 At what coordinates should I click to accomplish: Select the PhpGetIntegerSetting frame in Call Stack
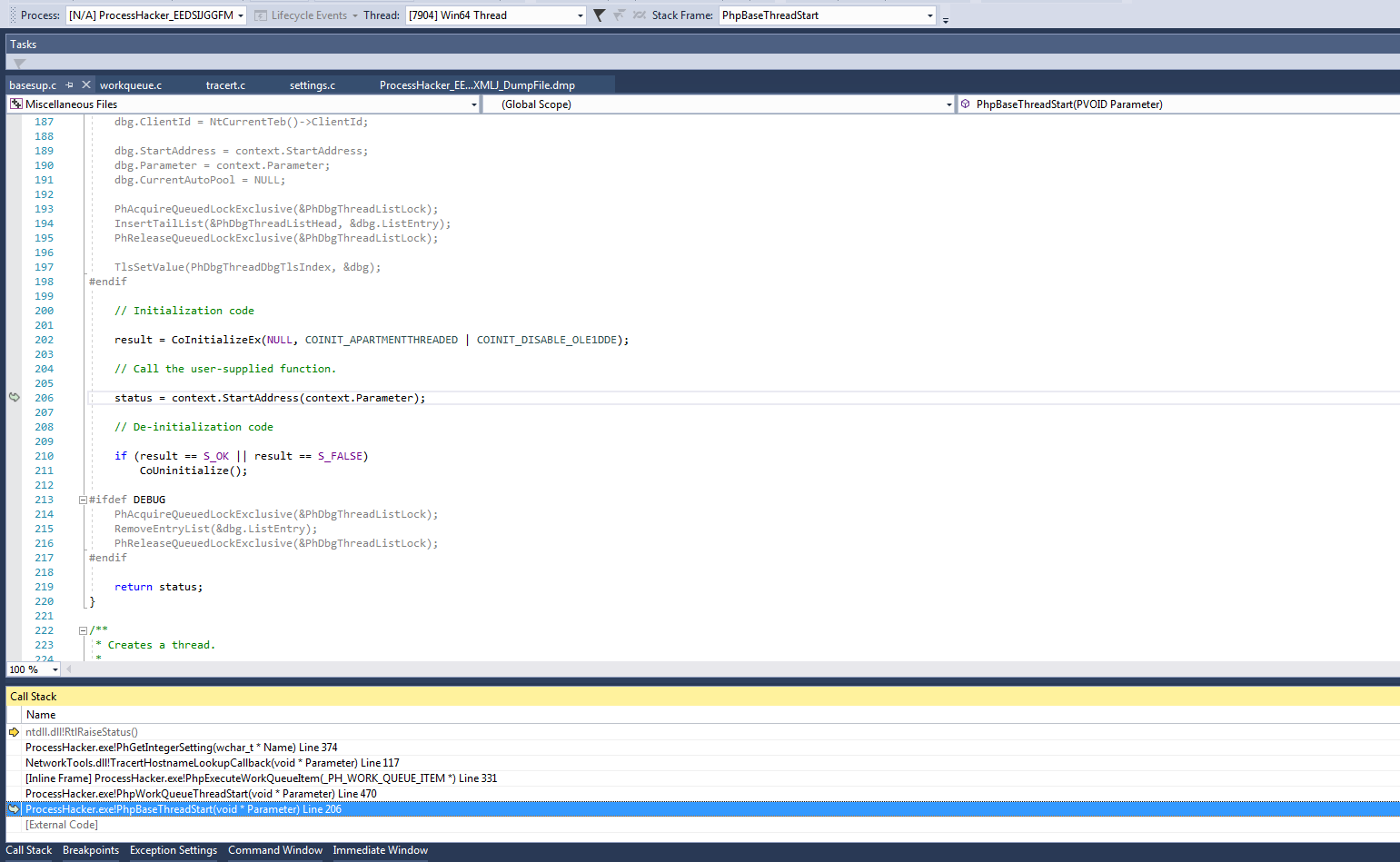[x=182, y=747]
